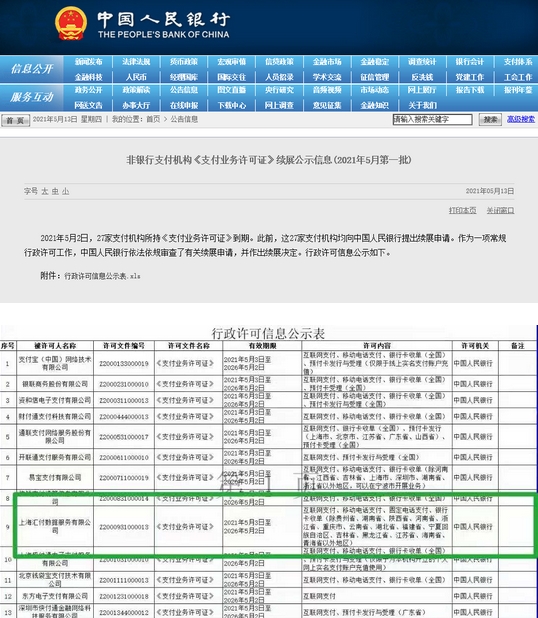Select 反洗钱 in the navigation

click(422, 77)
